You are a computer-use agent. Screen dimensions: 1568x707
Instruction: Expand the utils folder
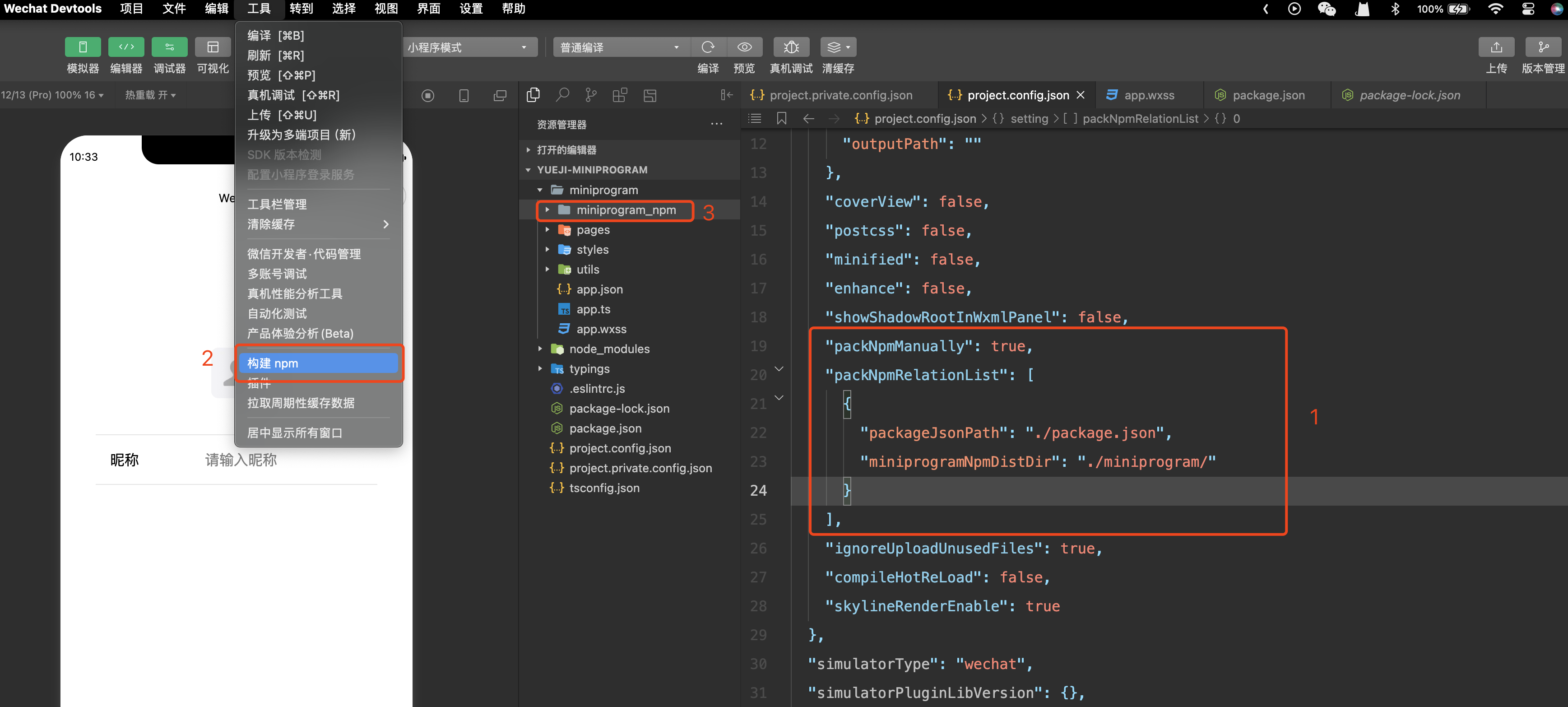(x=630, y=269)
